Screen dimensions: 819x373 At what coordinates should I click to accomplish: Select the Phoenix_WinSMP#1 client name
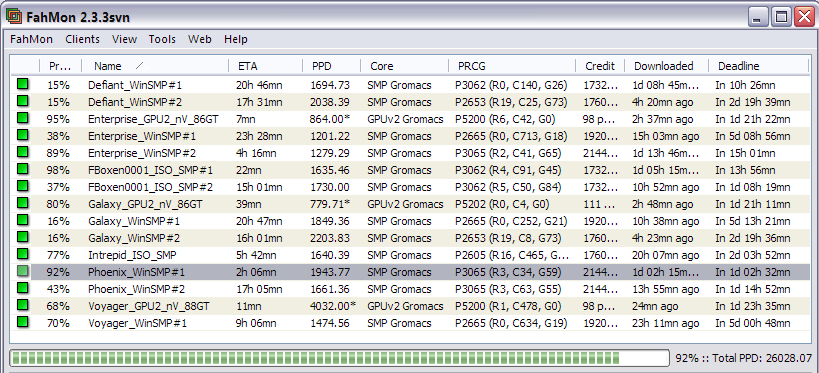point(136,272)
